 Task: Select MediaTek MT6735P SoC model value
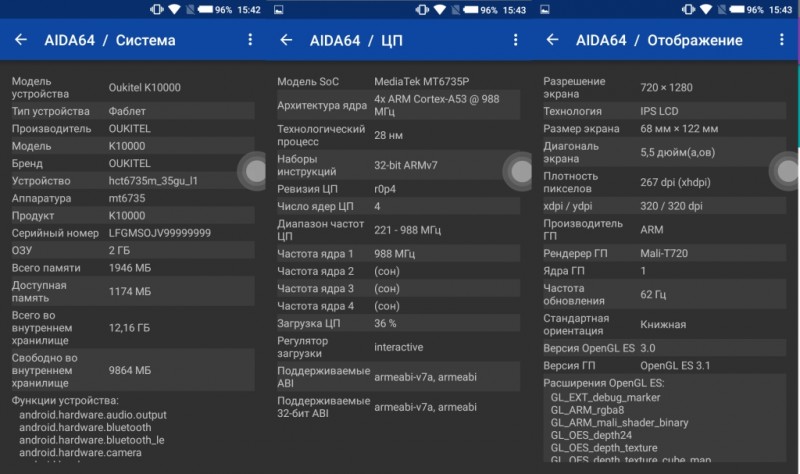point(421,82)
